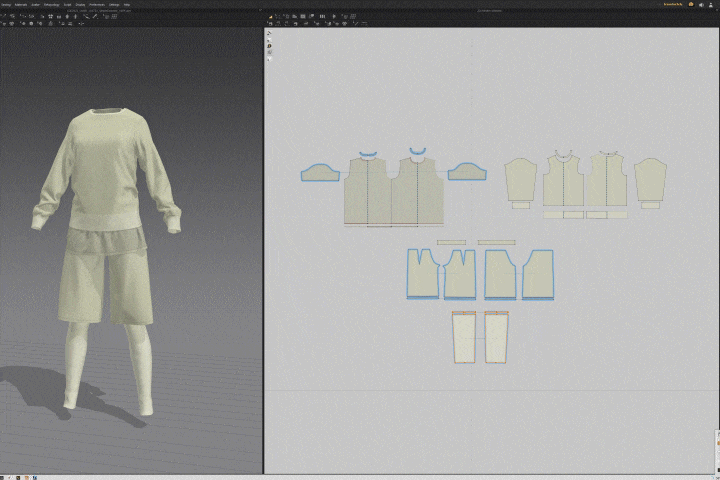Click the bottom icon in the 2D side strip
This screenshot has height=480, width=720.
coord(270,59)
